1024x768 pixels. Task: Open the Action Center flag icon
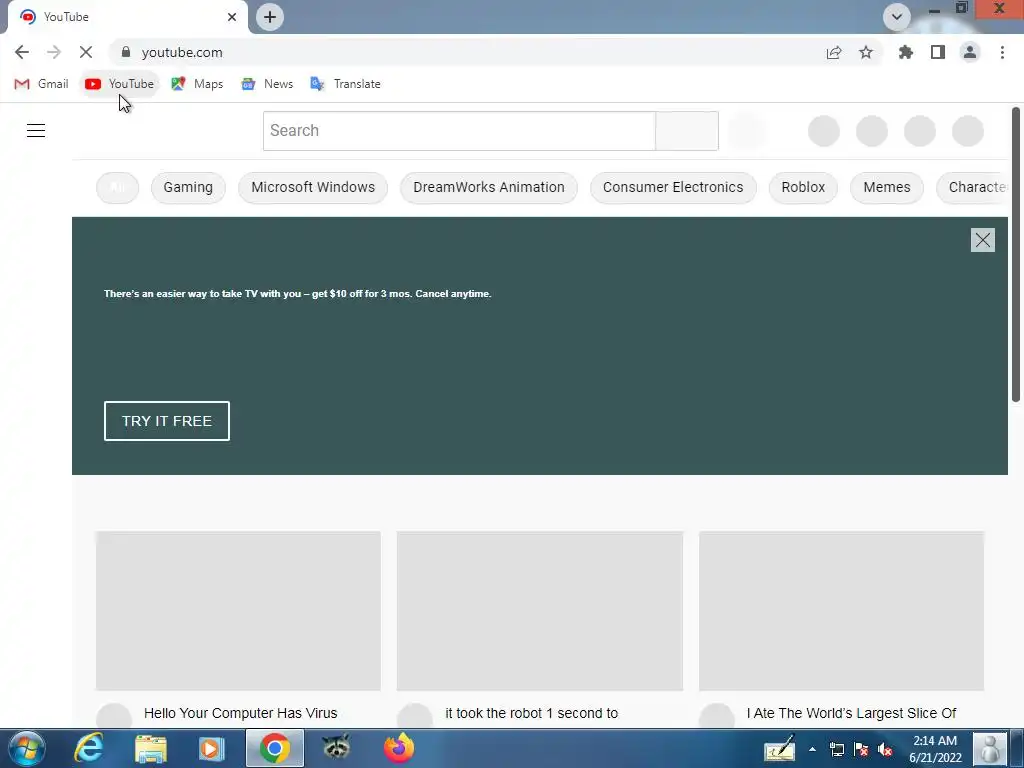tap(861, 749)
